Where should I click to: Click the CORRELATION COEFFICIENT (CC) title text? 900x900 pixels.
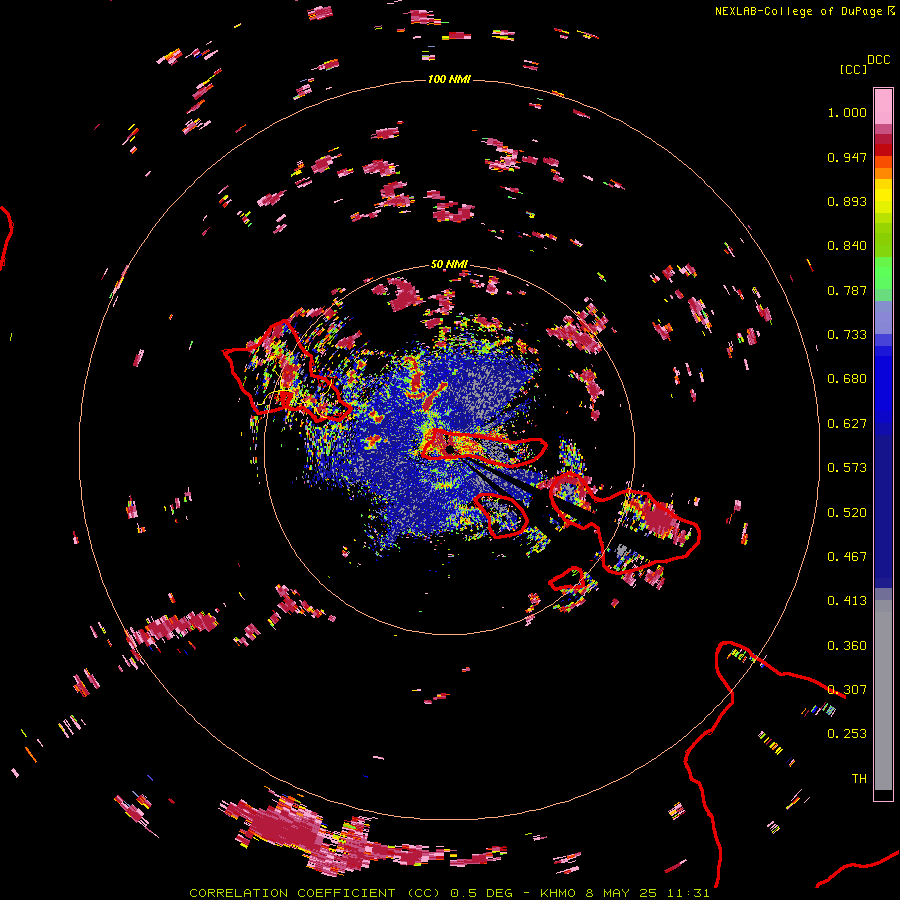coord(316,893)
